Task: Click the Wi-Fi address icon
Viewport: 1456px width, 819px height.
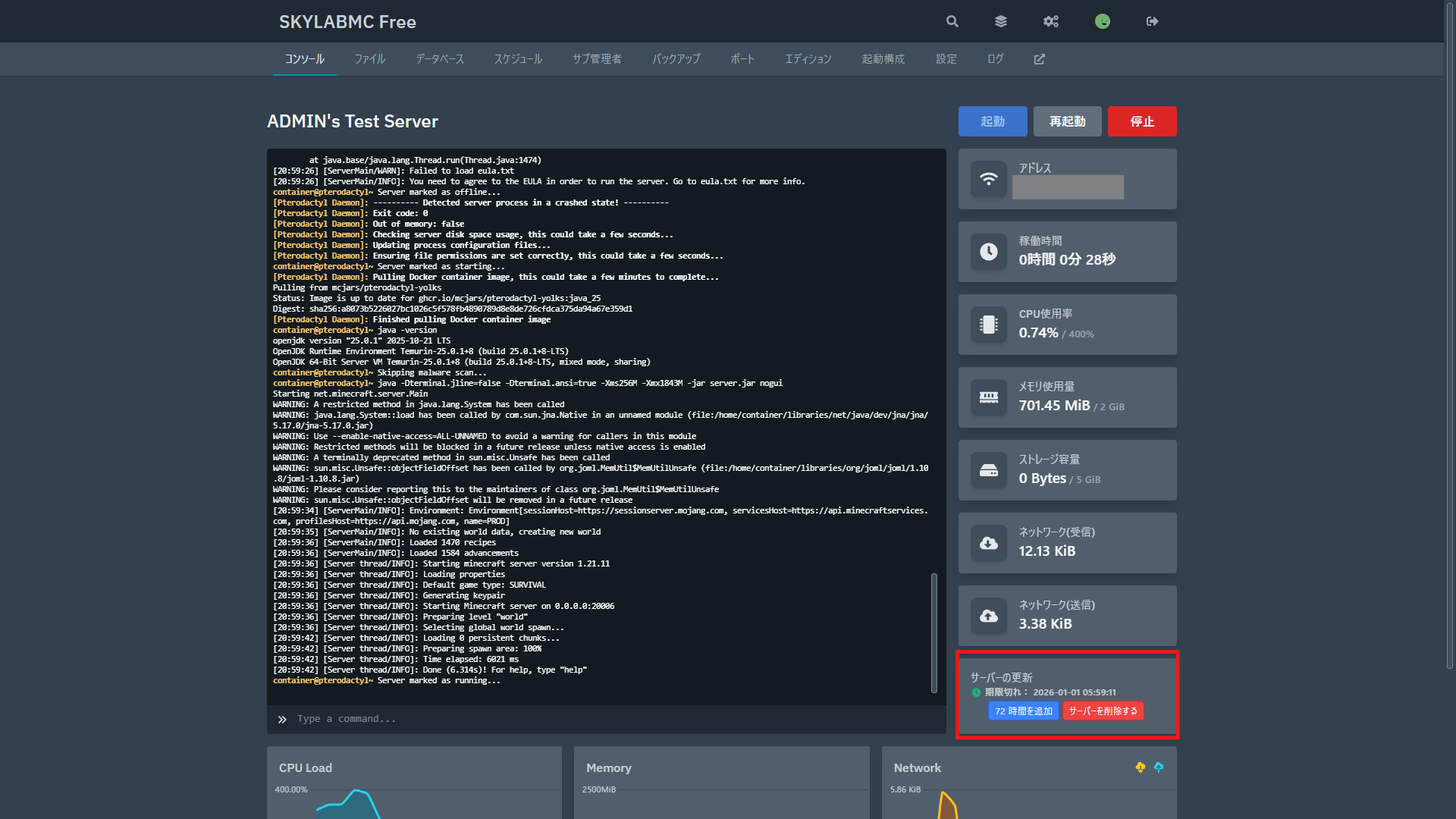Action: click(989, 179)
